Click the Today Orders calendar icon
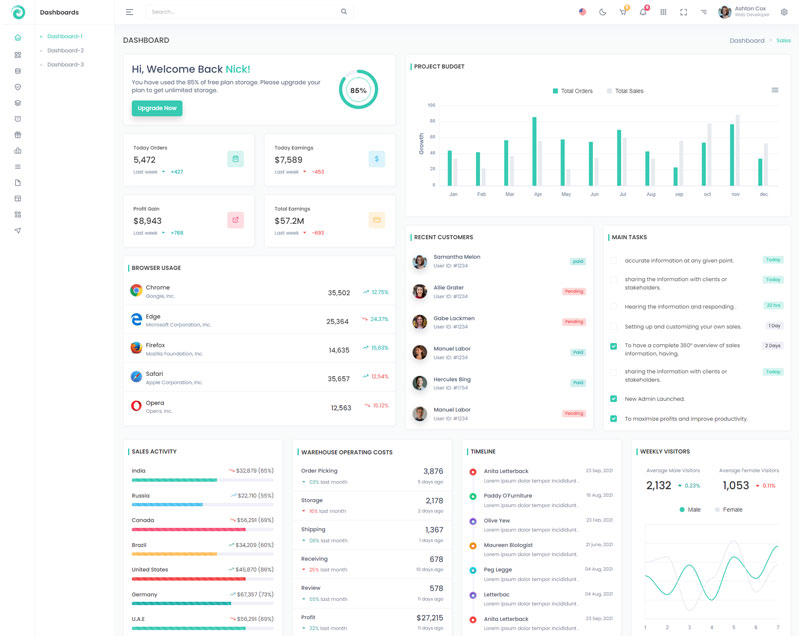 coord(235,158)
